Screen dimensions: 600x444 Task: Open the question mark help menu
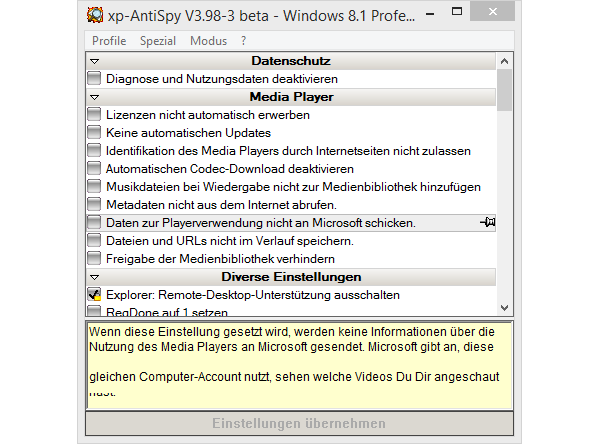243,41
